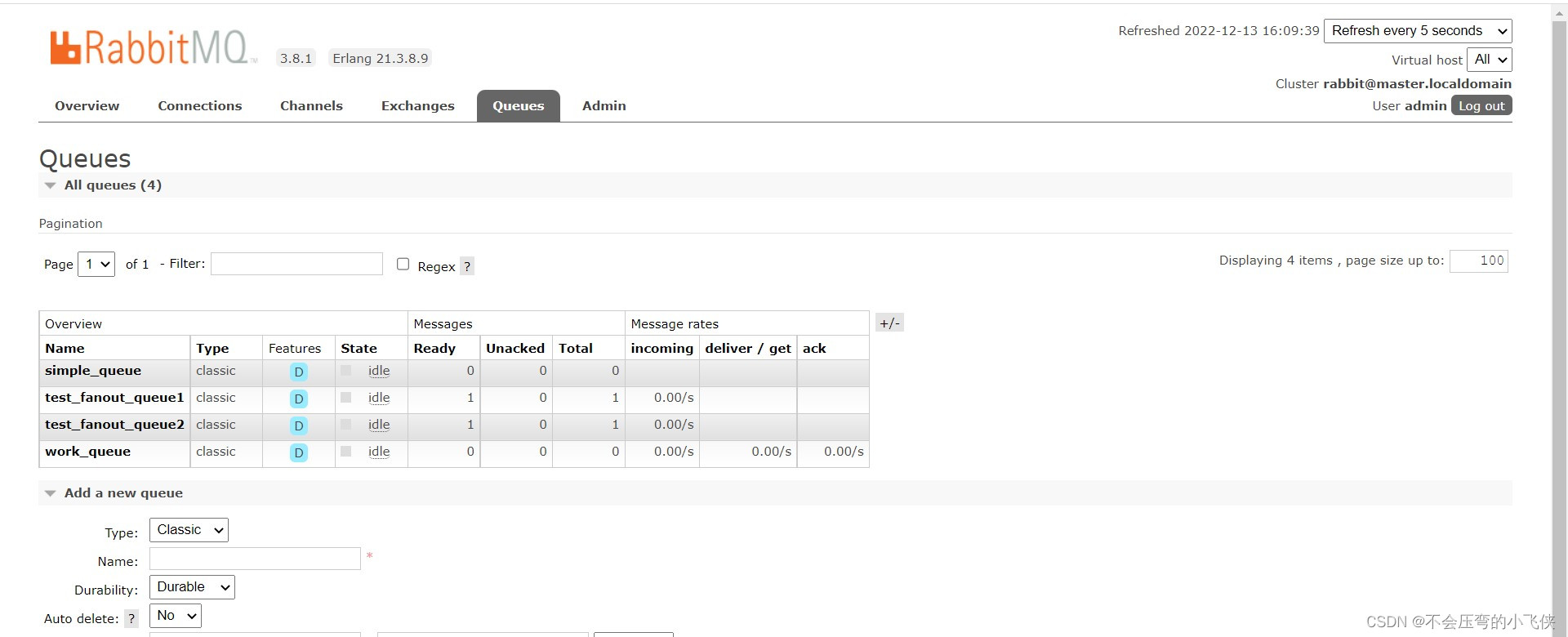
Task: Click the durable D badge for work_queue
Action: [299, 453]
